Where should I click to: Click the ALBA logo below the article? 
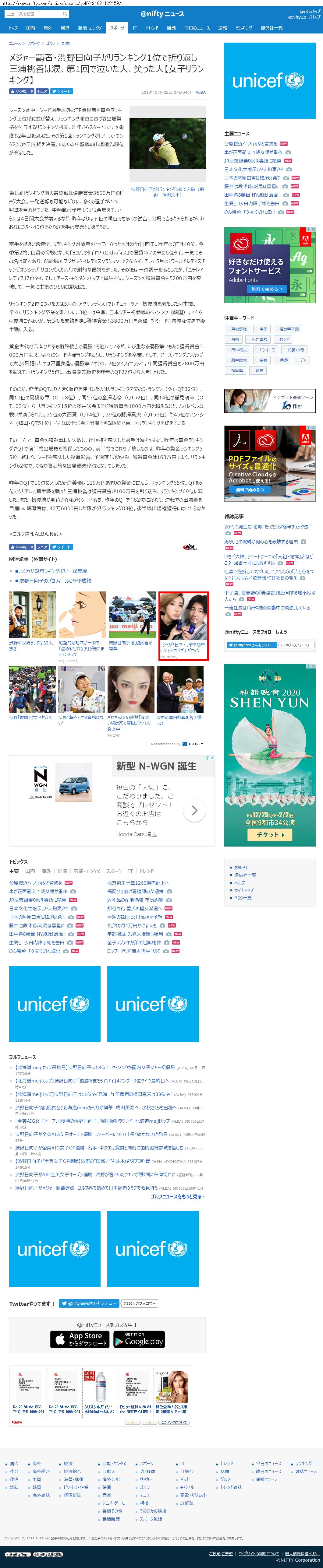point(191,547)
